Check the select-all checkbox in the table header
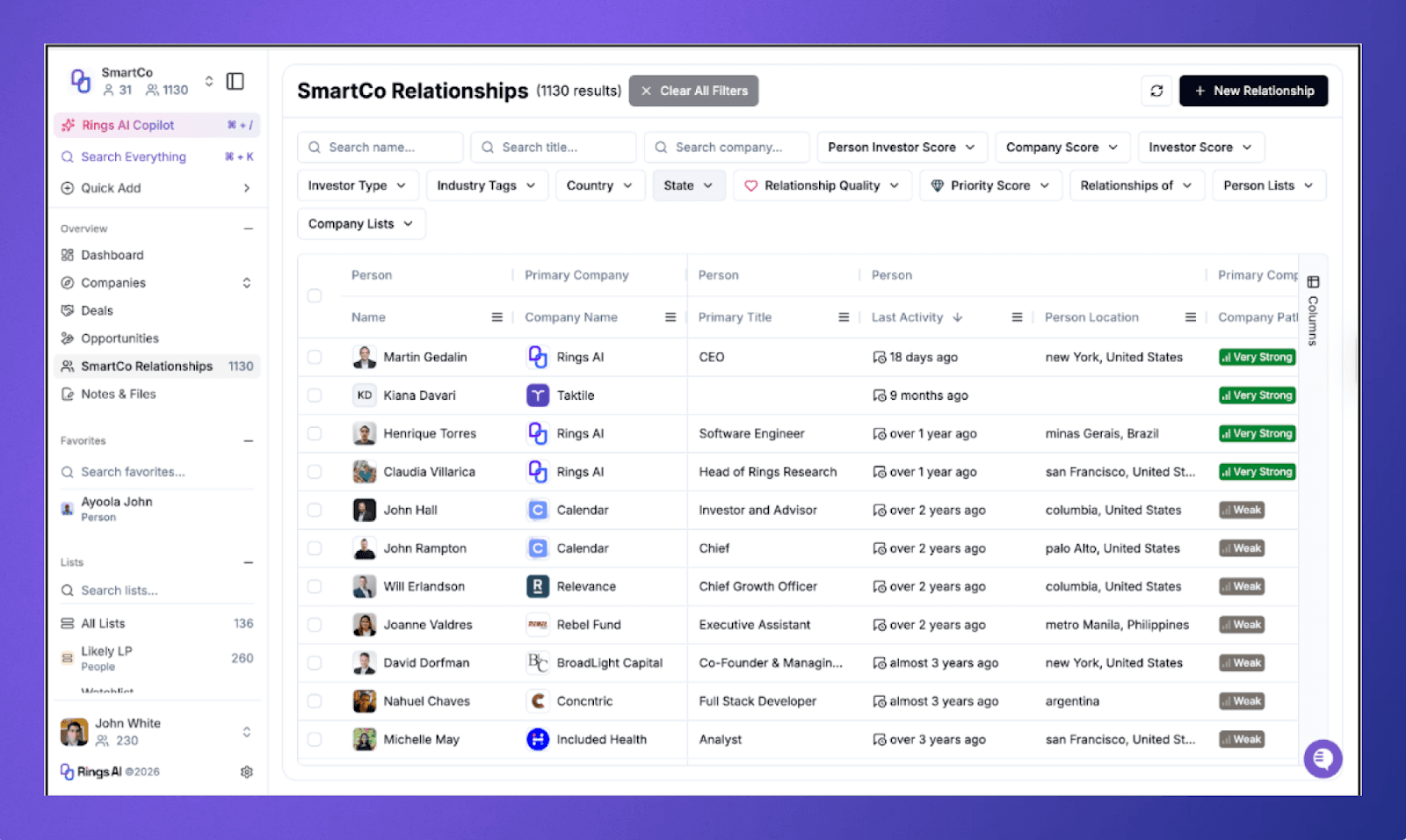This screenshot has width=1406, height=840. (315, 296)
